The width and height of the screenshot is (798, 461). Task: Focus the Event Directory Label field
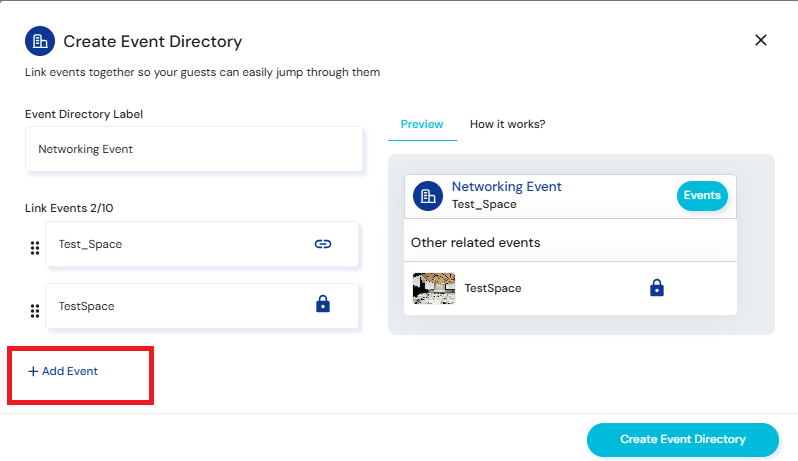tap(193, 149)
